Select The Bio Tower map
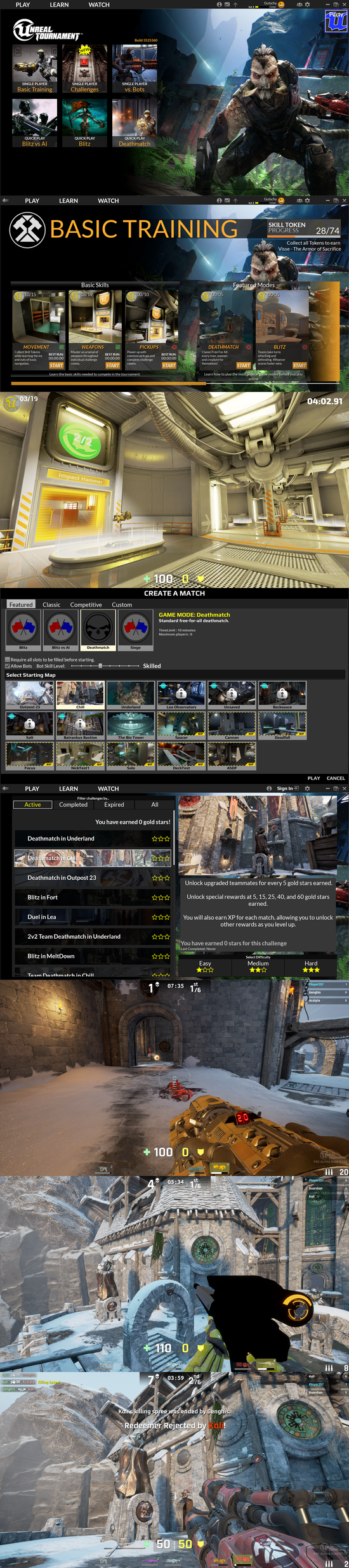Viewport: 349px width, 1568px height. click(x=131, y=726)
